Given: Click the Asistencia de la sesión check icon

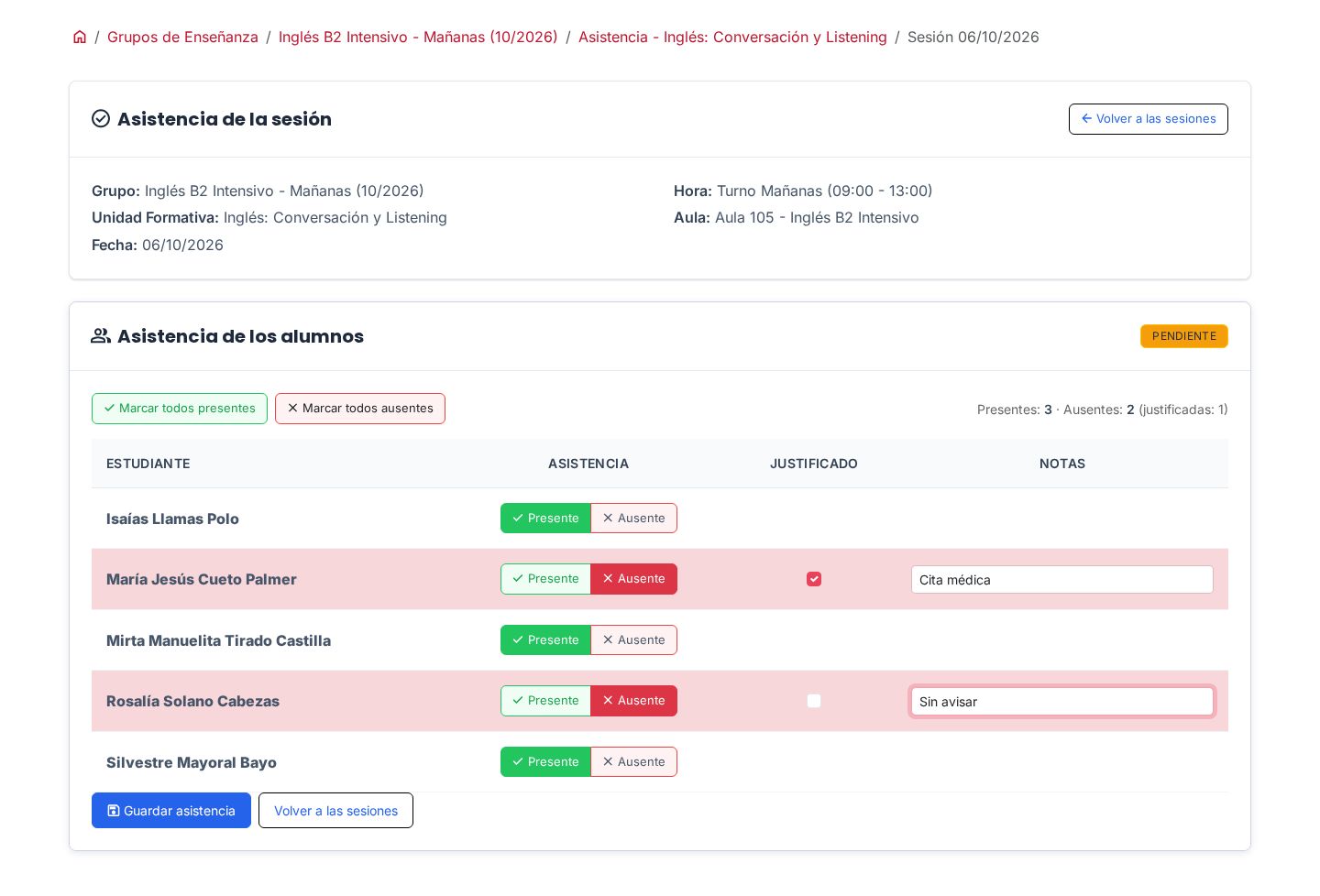Looking at the screenshot, I should tap(101, 119).
